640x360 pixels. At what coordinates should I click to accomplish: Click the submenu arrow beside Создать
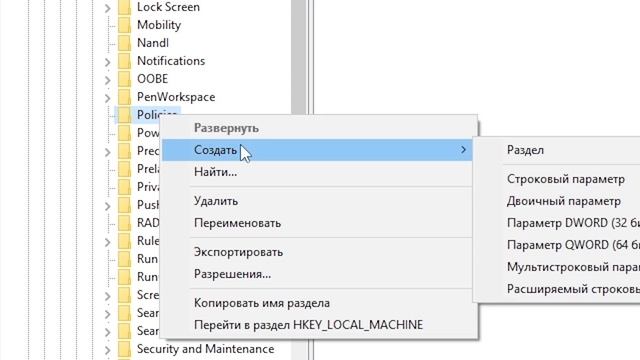coord(463,150)
